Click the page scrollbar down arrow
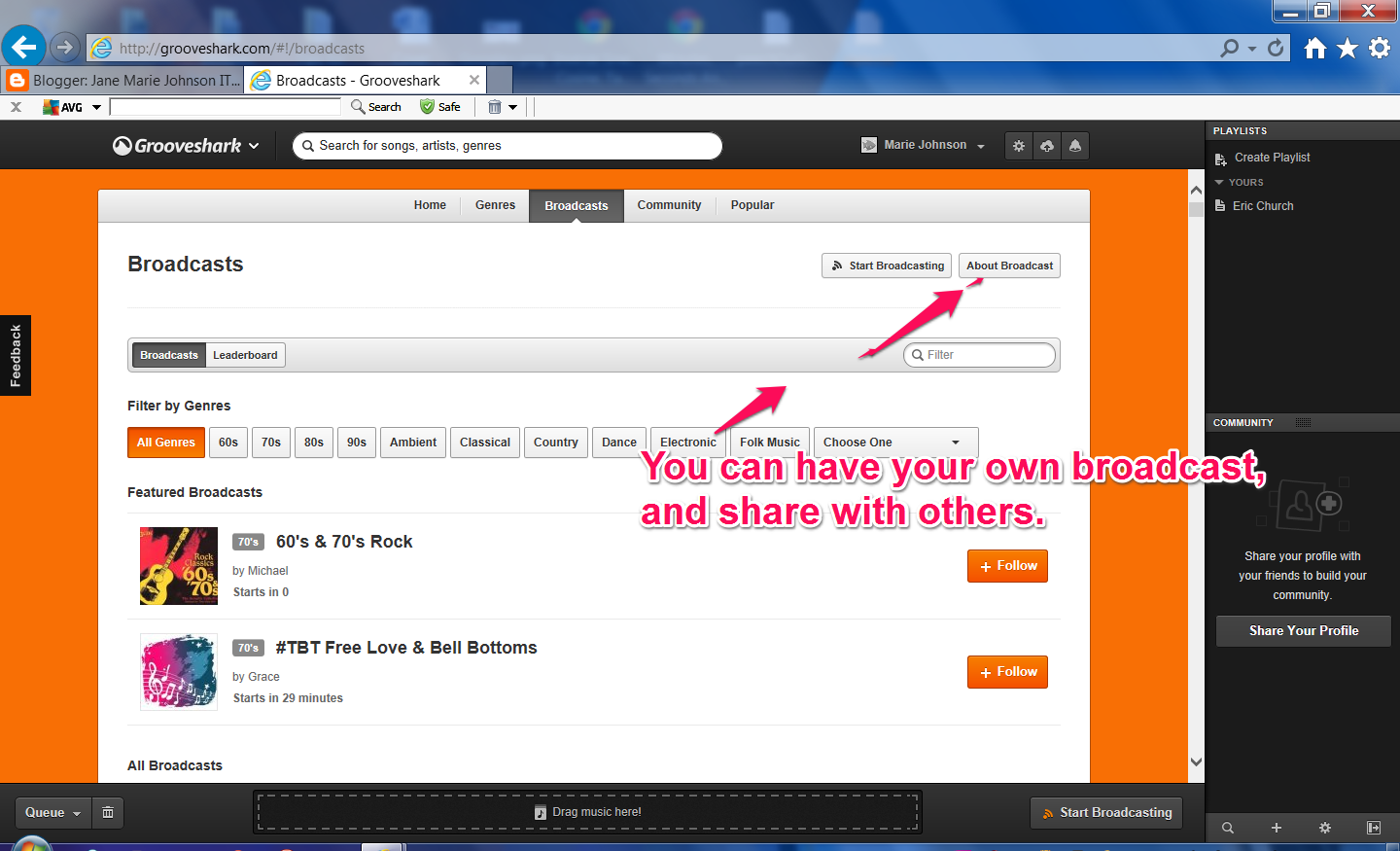This screenshot has height=851, width=1400. pyautogui.click(x=1197, y=762)
